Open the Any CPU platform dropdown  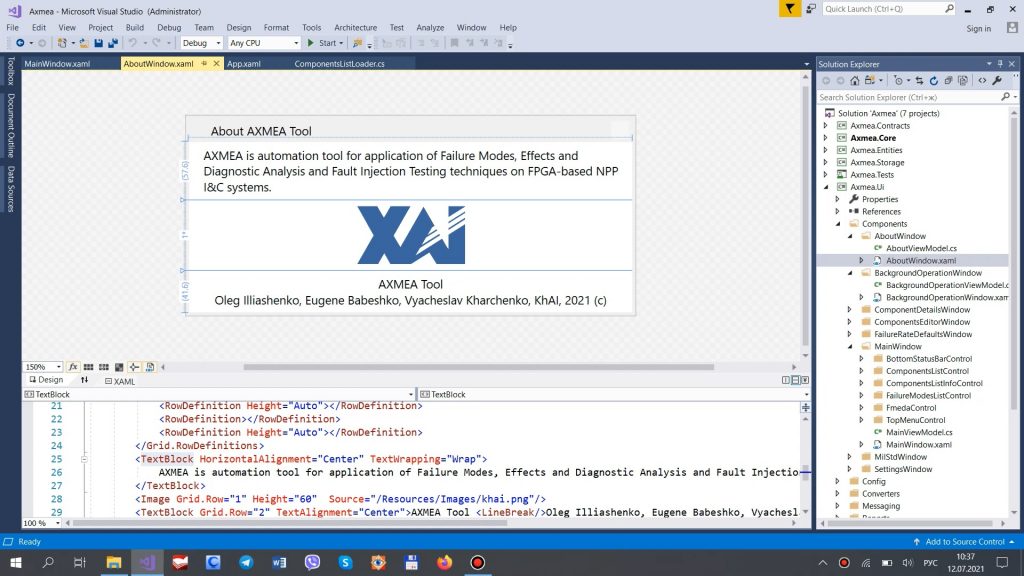(x=264, y=43)
